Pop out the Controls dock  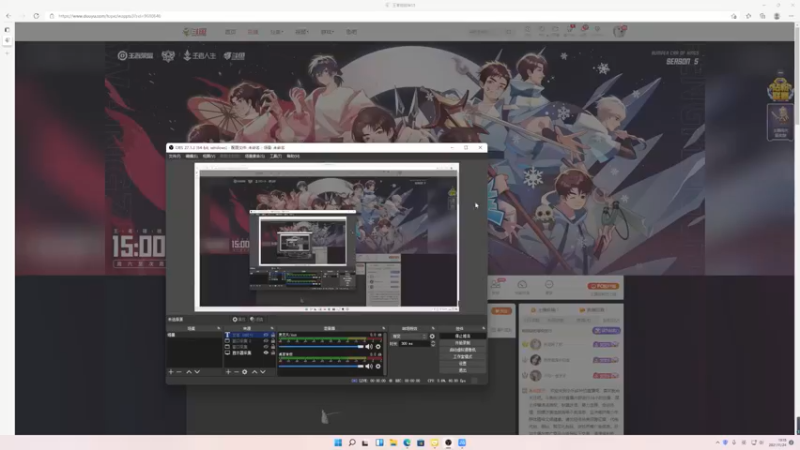(484, 329)
